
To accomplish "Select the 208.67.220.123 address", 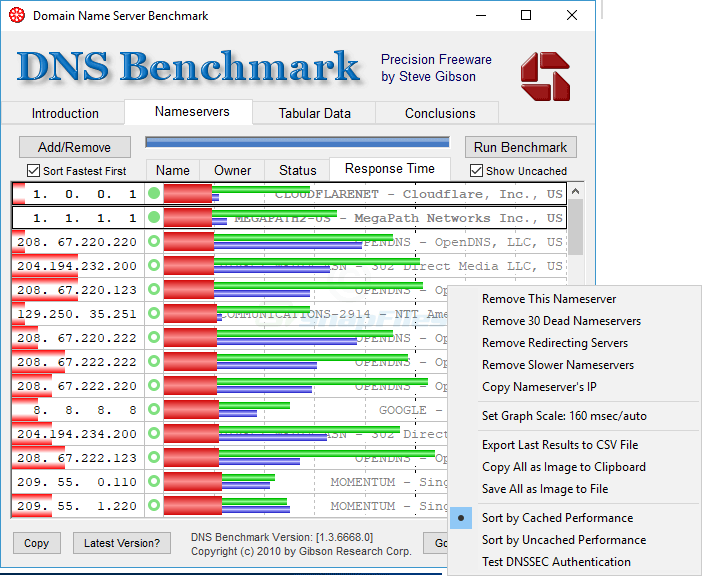I will pos(77,290).
